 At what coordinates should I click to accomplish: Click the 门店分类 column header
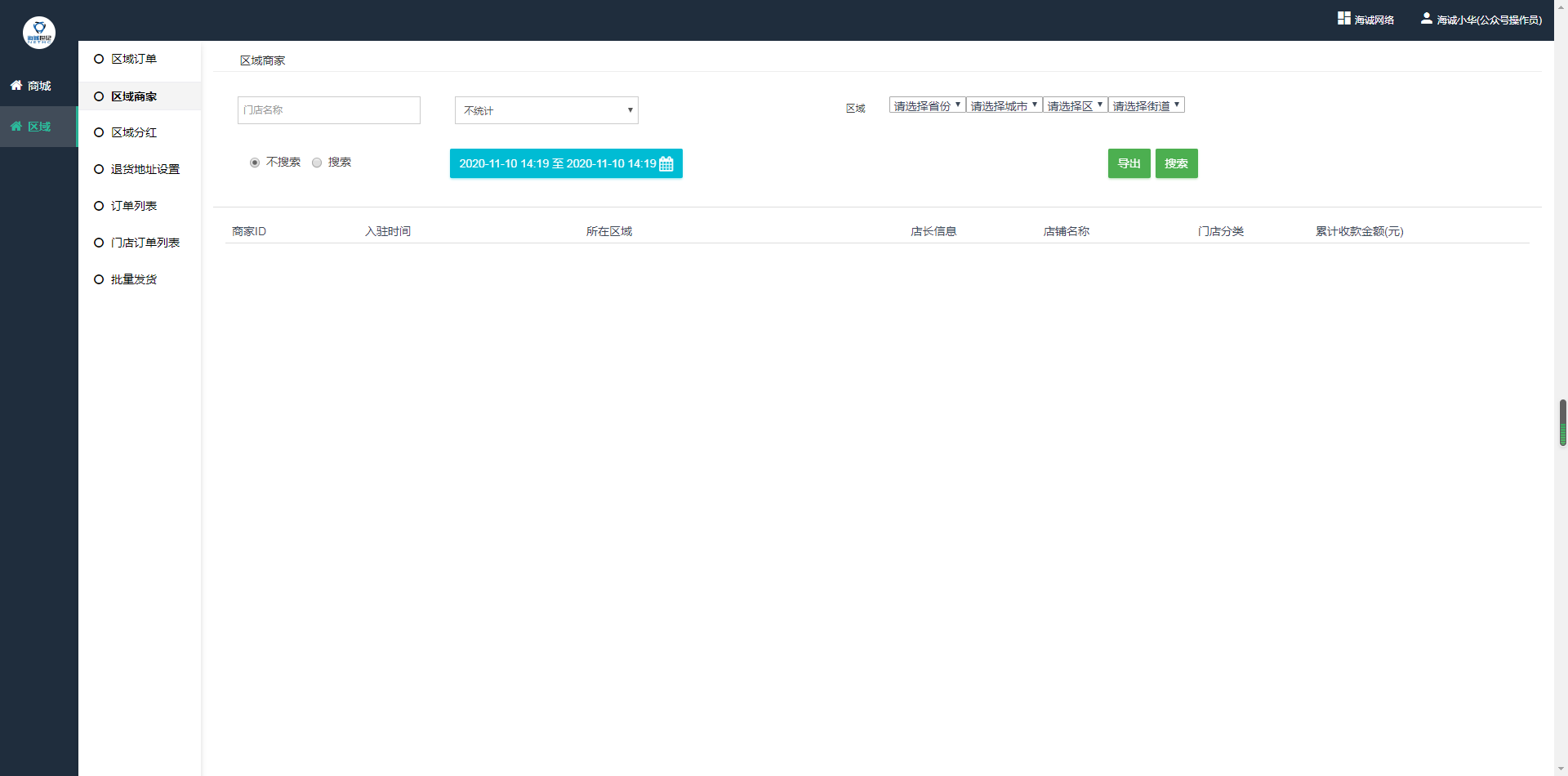[1221, 231]
